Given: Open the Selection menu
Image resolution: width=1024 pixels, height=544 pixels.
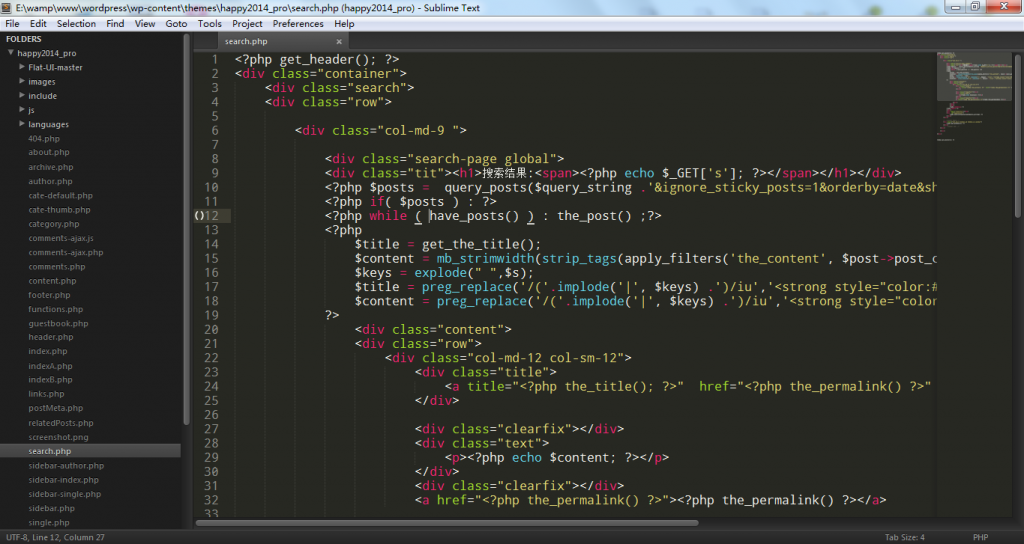Looking at the screenshot, I should (x=76, y=24).
